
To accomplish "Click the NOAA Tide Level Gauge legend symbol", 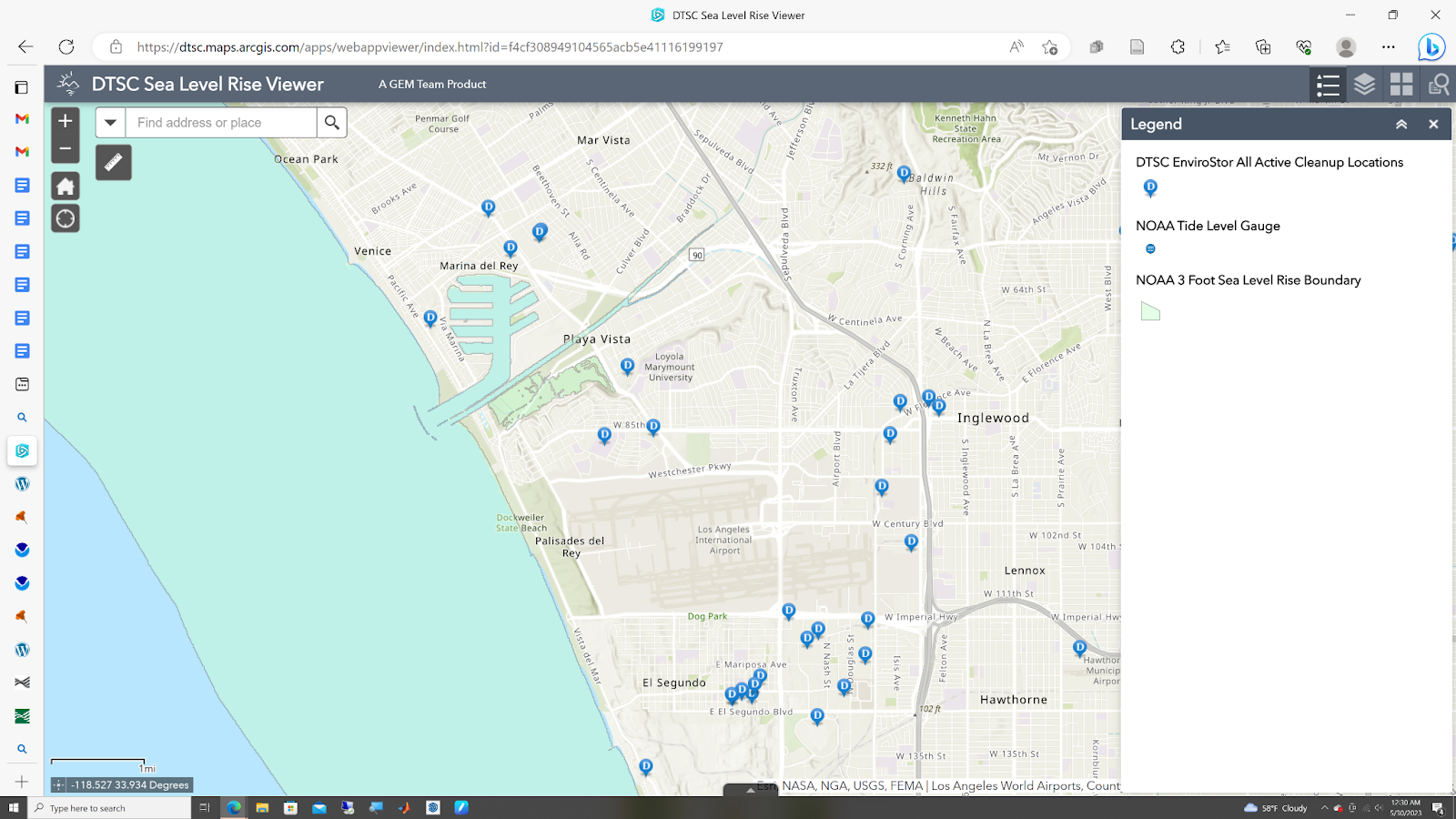I will [x=1149, y=248].
